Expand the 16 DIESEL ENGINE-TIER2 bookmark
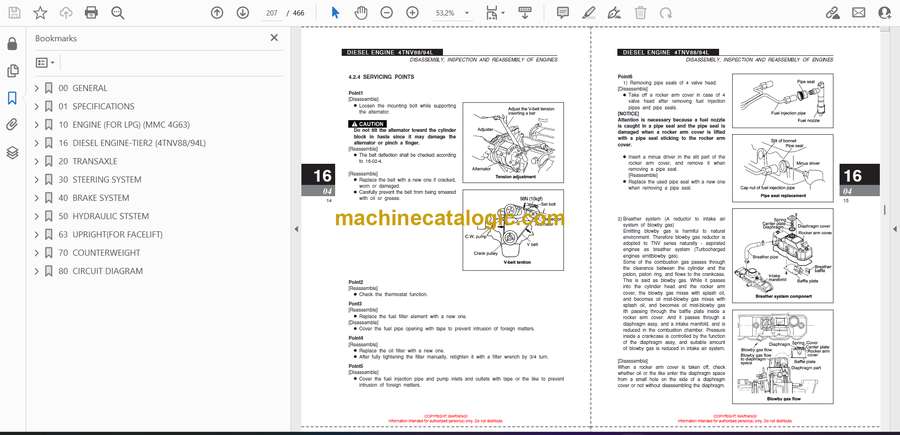 coord(37,143)
